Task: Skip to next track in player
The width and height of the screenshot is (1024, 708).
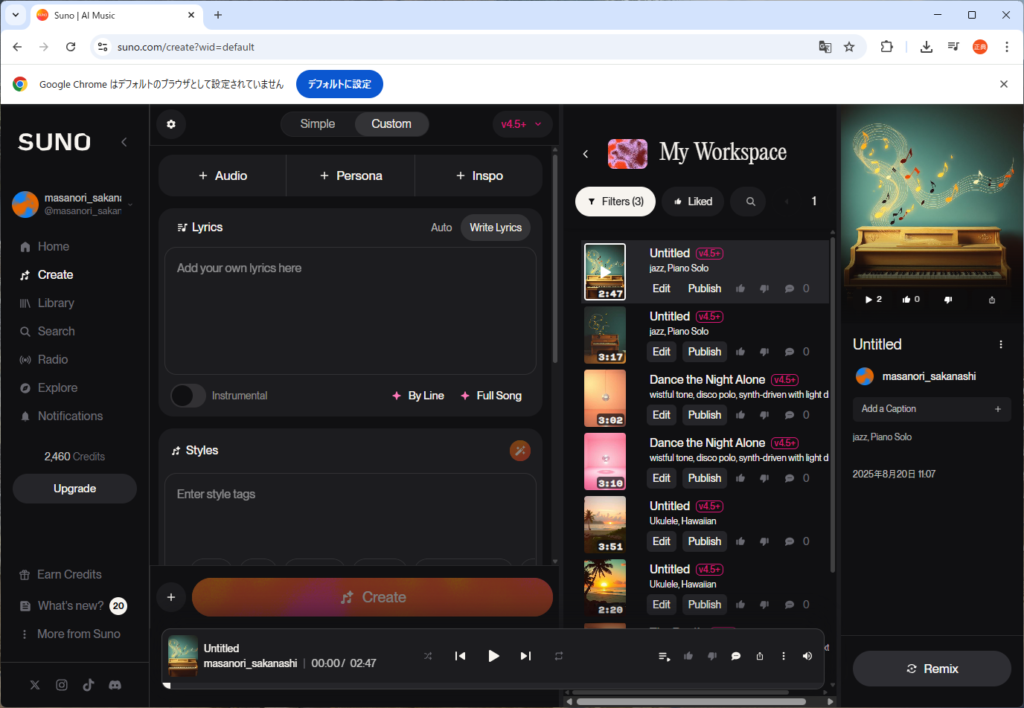Action: (x=525, y=656)
